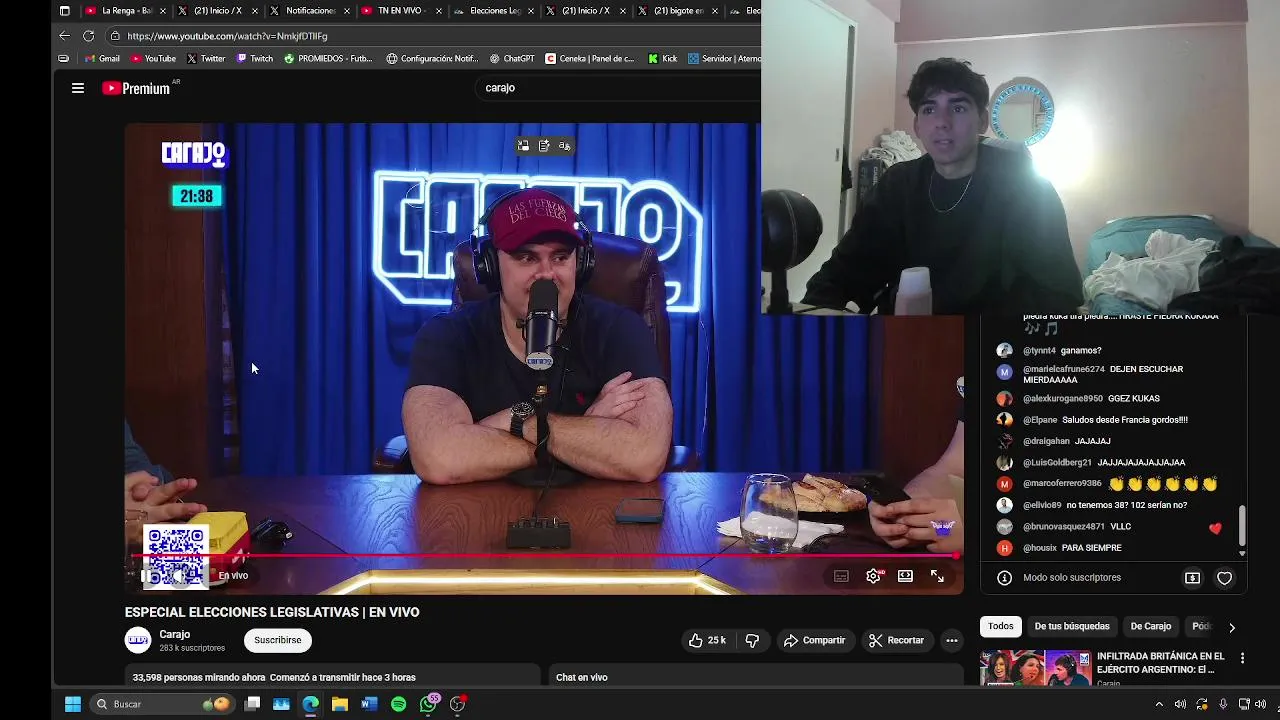Open Microsoft Edge from the taskbar

pos(311,704)
